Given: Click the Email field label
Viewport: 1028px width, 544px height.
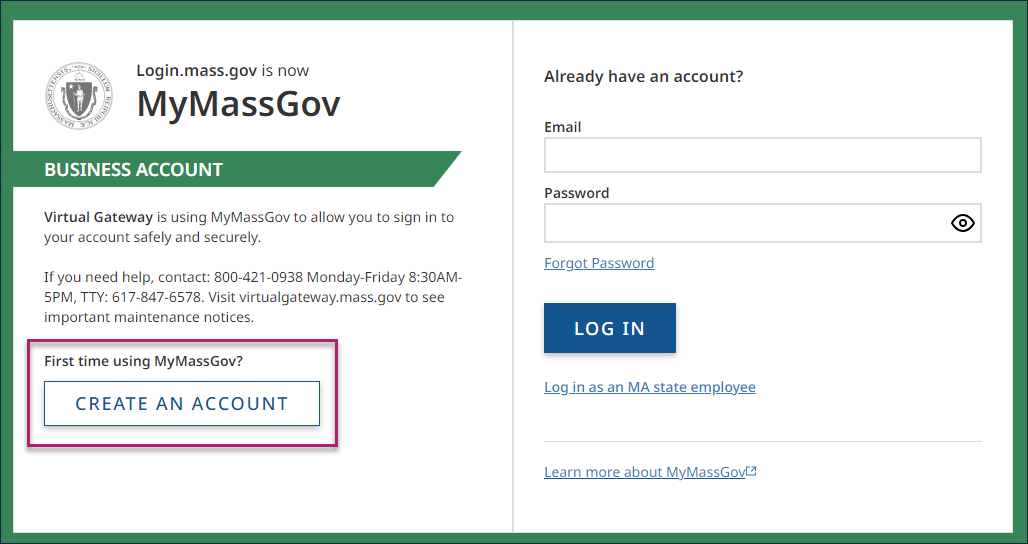Looking at the screenshot, I should pyautogui.click(x=562, y=127).
